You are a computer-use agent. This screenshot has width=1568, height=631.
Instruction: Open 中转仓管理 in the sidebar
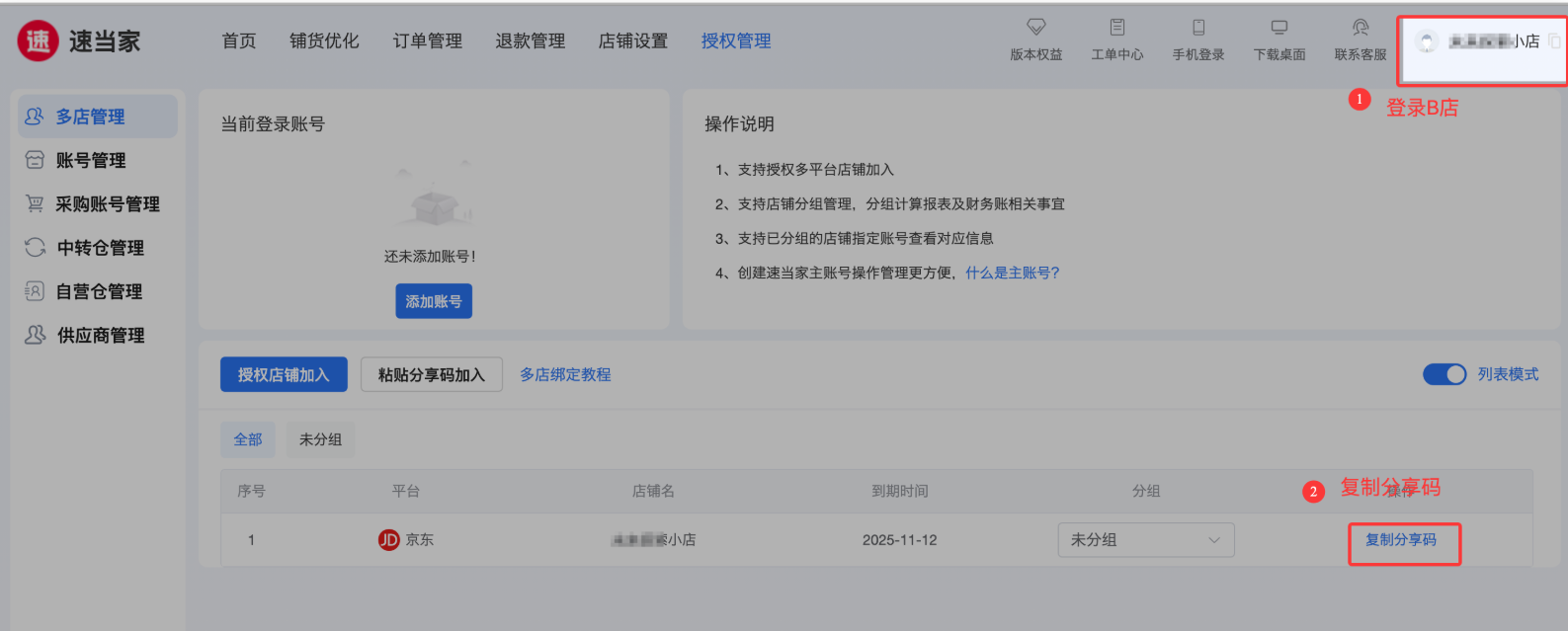tap(100, 248)
